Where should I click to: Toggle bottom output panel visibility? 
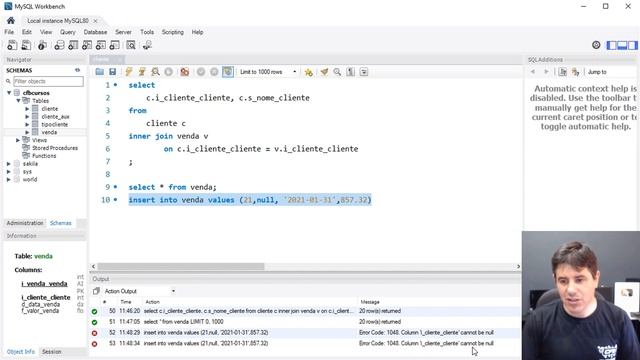(622, 45)
